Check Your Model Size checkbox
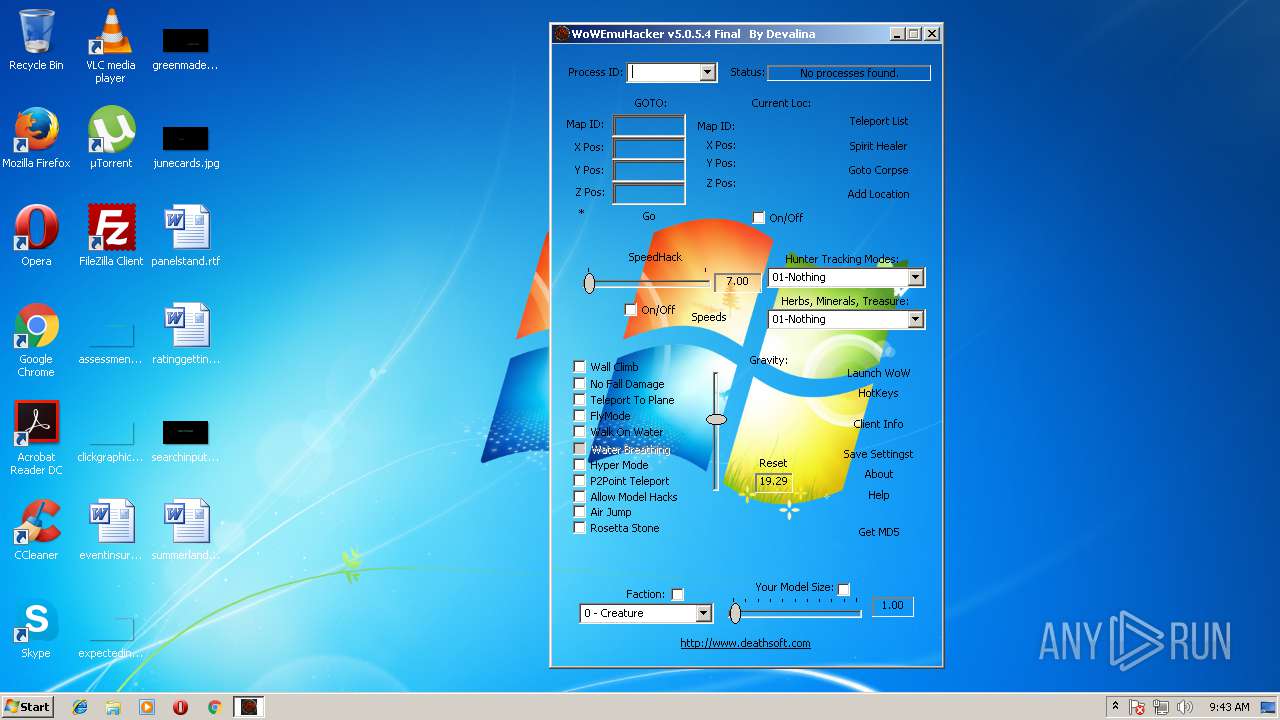Image resolution: width=1280 pixels, height=720 pixels. (x=843, y=589)
